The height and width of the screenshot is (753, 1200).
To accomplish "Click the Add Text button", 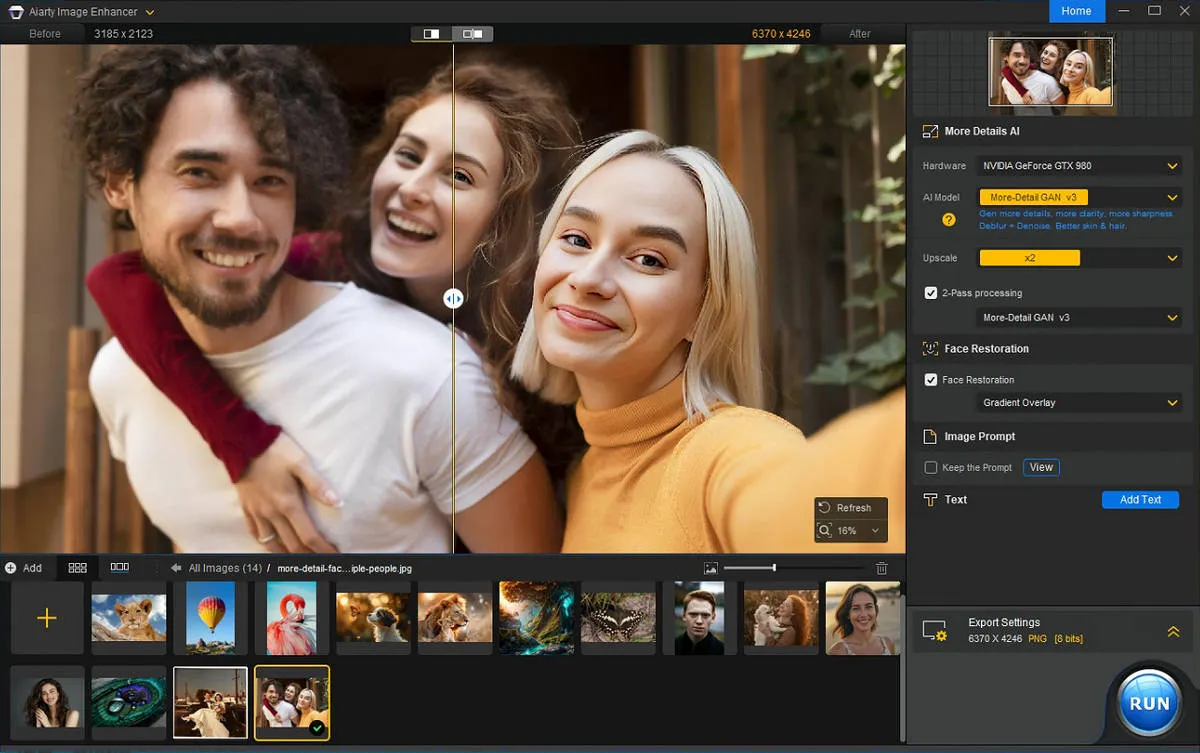I will [x=1140, y=499].
